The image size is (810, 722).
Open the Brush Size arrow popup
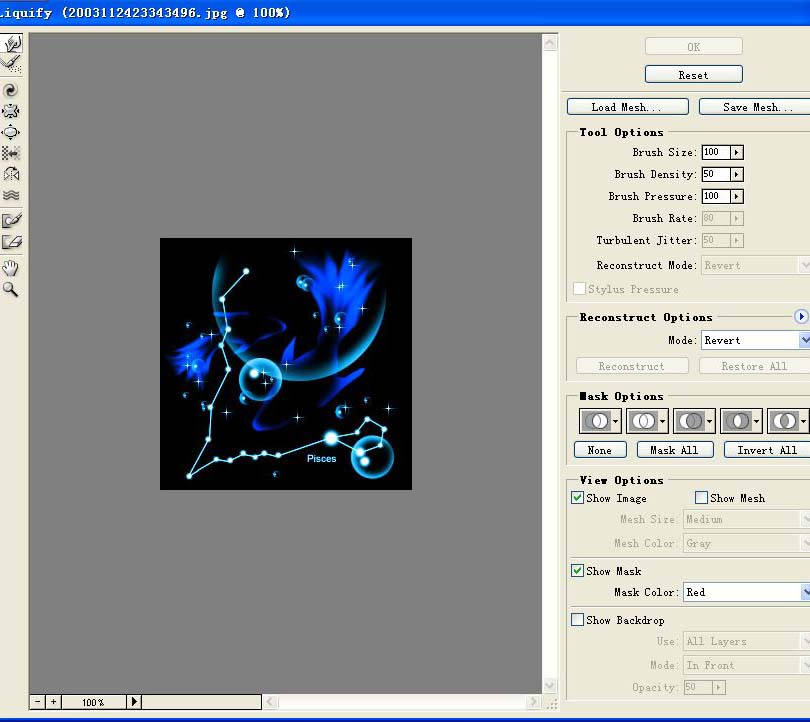pos(737,153)
